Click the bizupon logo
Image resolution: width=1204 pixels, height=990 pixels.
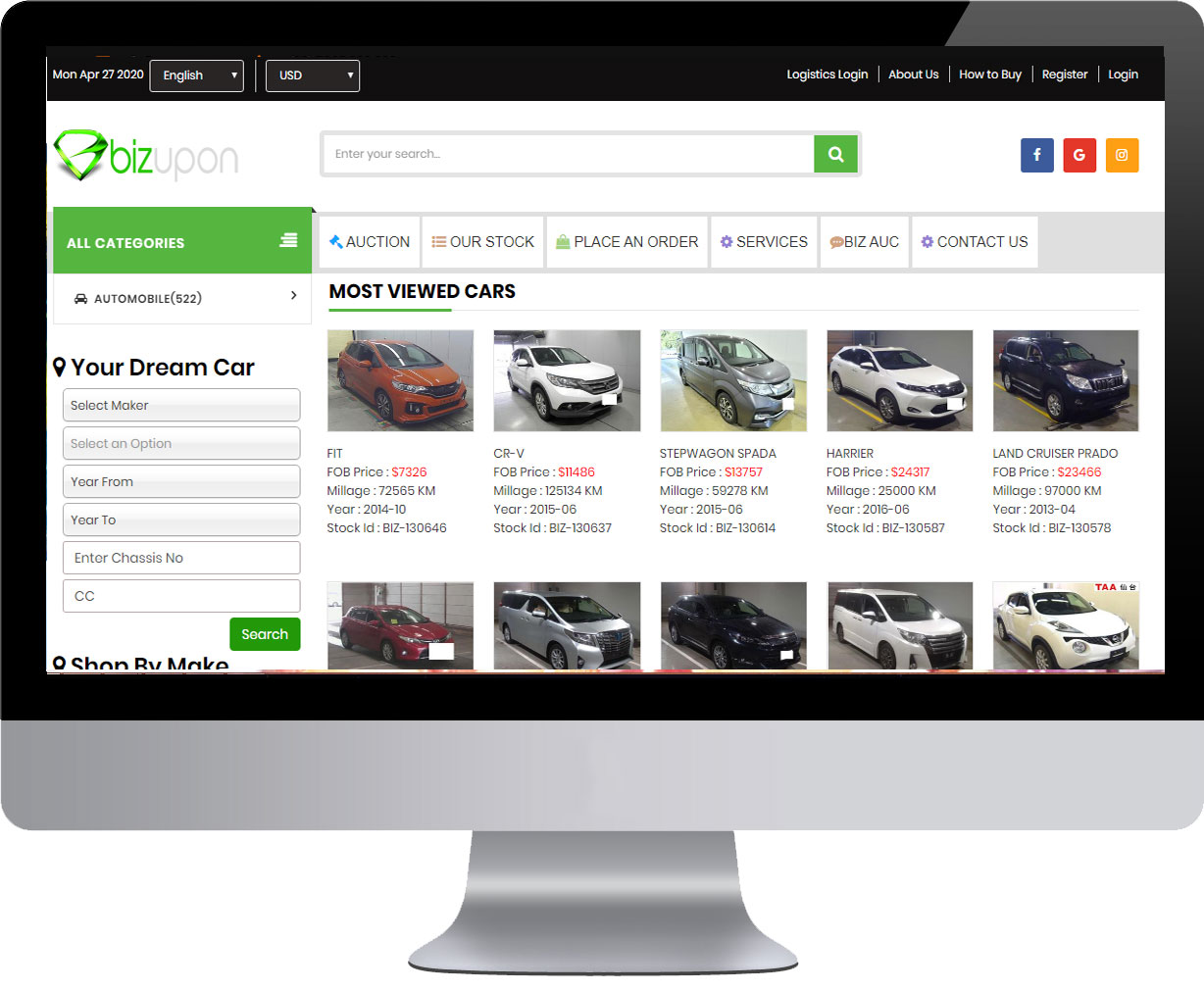(146, 155)
